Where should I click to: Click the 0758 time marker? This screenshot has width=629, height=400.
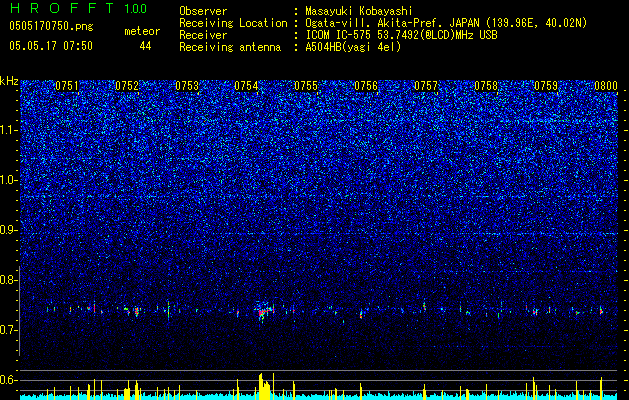click(486, 86)
